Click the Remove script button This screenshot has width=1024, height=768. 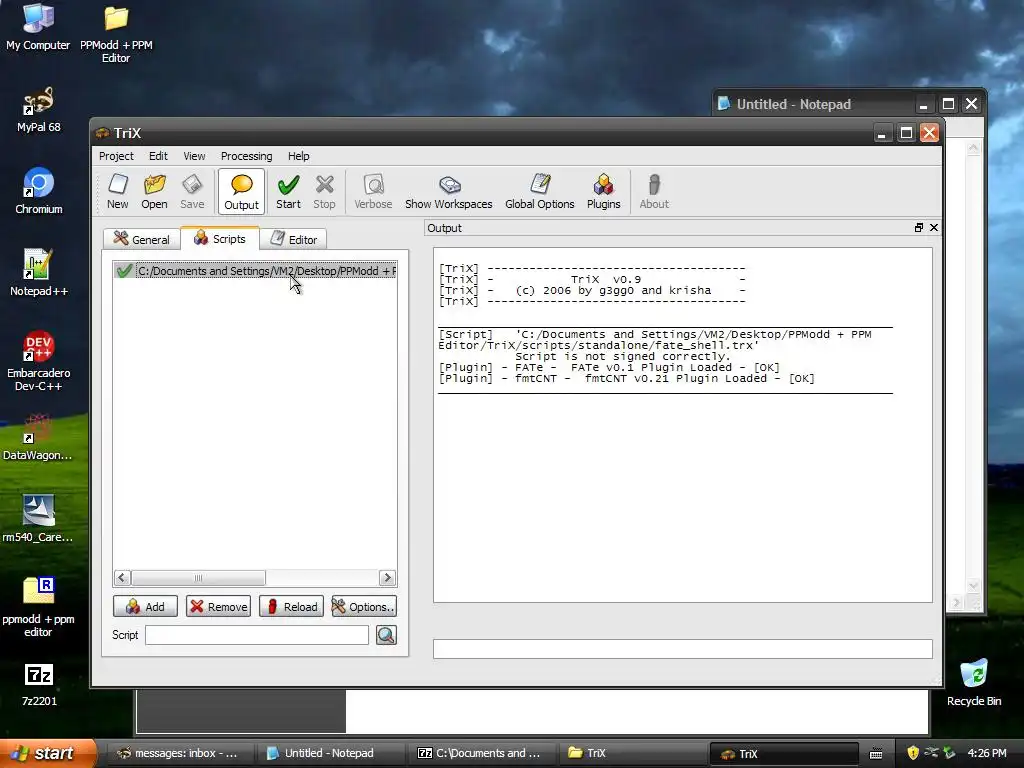218,607
